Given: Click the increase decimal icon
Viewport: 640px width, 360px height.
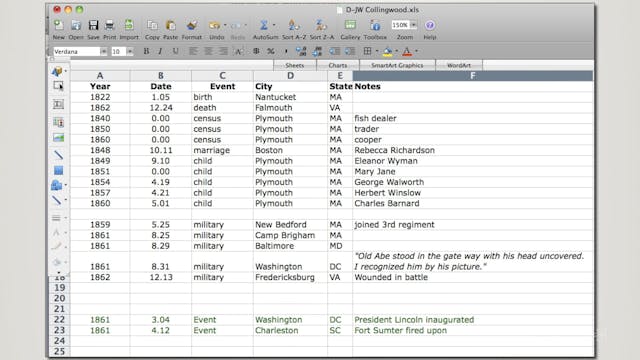Looking at the screenshot, I should (x=301, y=51).
